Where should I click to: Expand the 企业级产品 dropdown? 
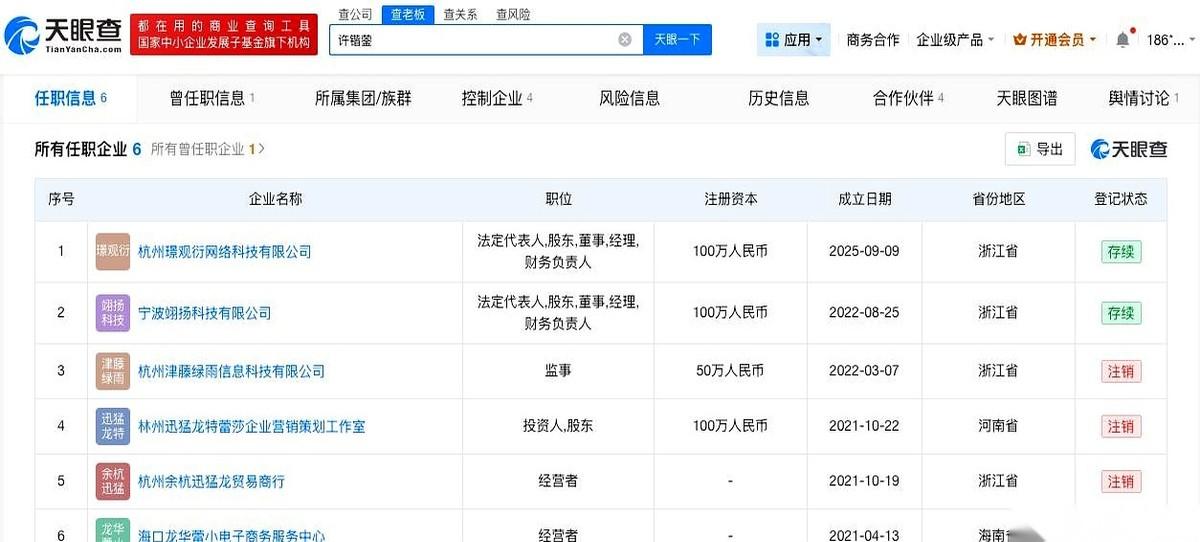click(x=955, y=40)
